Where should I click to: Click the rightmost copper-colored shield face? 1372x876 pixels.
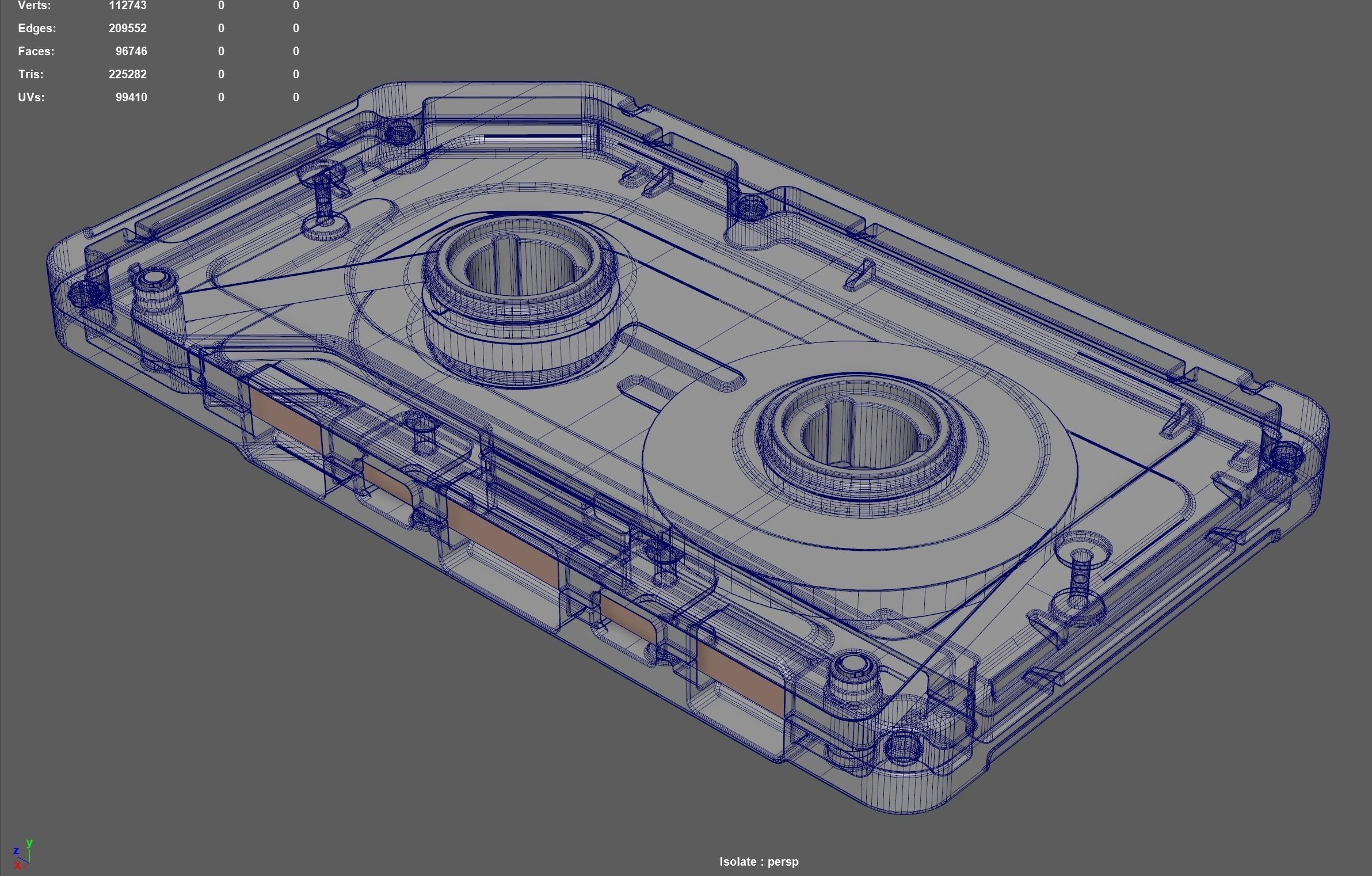[x=741, y=679]
